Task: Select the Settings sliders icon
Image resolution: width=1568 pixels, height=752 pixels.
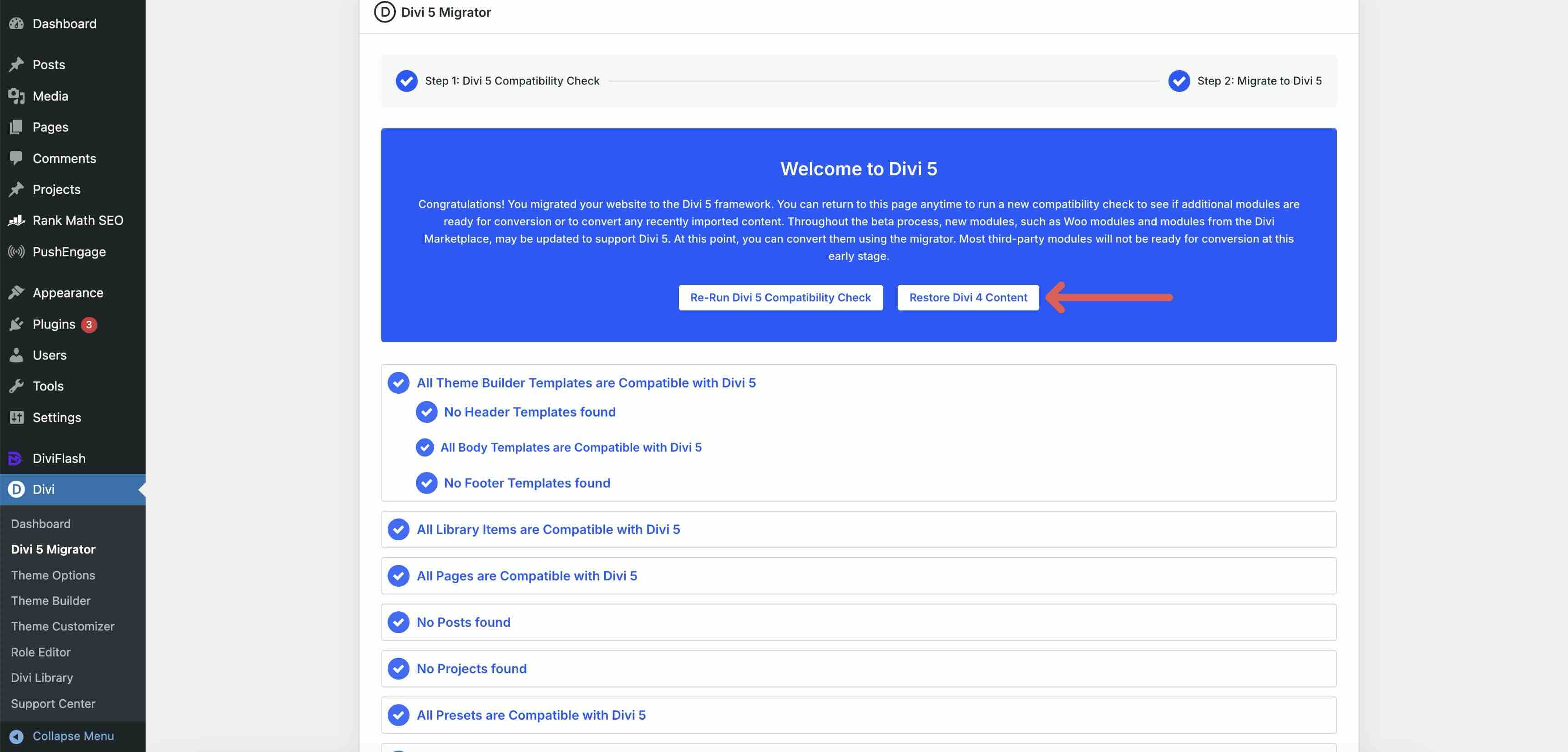Action: [16, 417]
